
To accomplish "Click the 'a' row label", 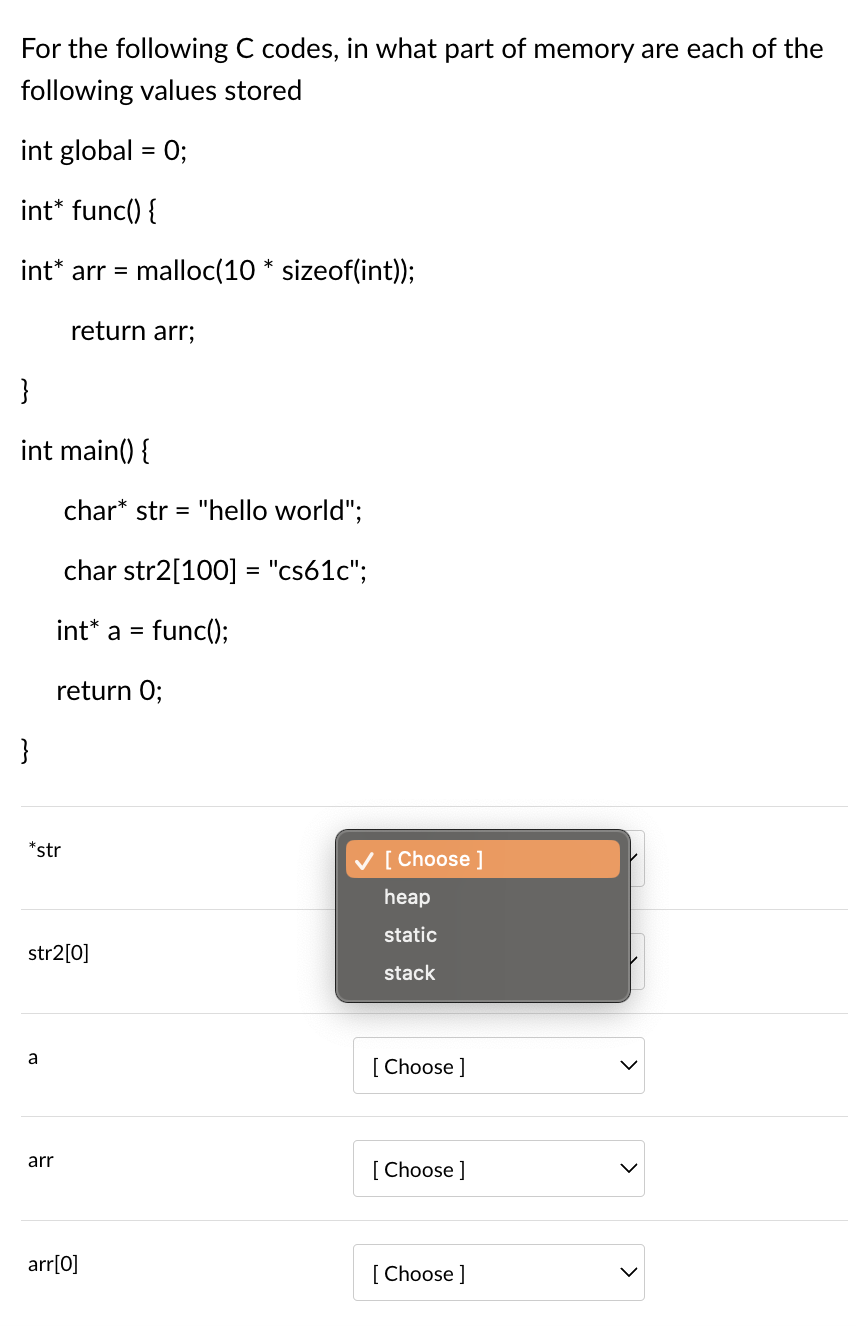I will 33,1057.
